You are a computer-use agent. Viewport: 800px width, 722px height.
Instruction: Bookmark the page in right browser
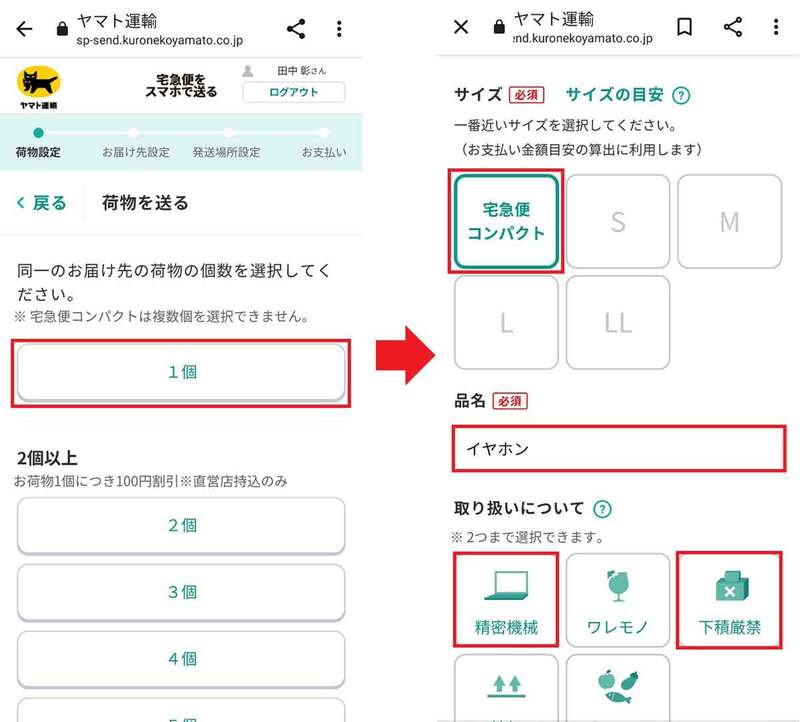[684, 27]
